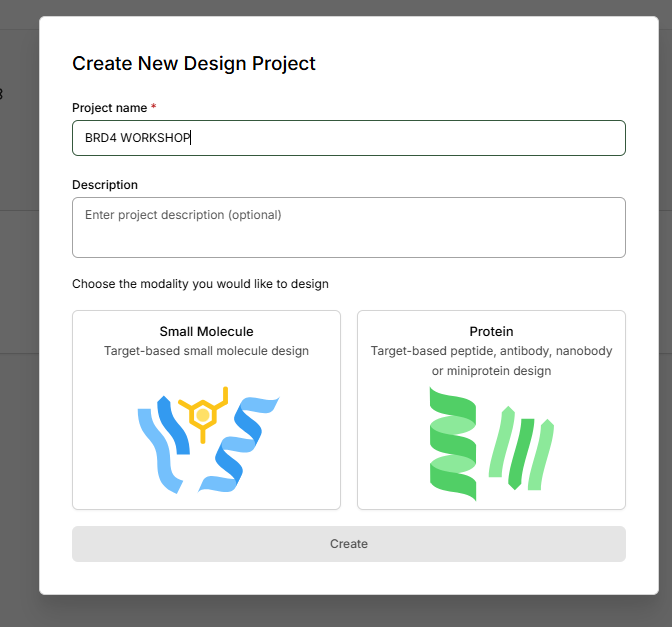The width and height of the screenshot is (672, 627).
Task: Click the blue S-shaped ribbon right of the ligand
Action: tap(240, 444)
